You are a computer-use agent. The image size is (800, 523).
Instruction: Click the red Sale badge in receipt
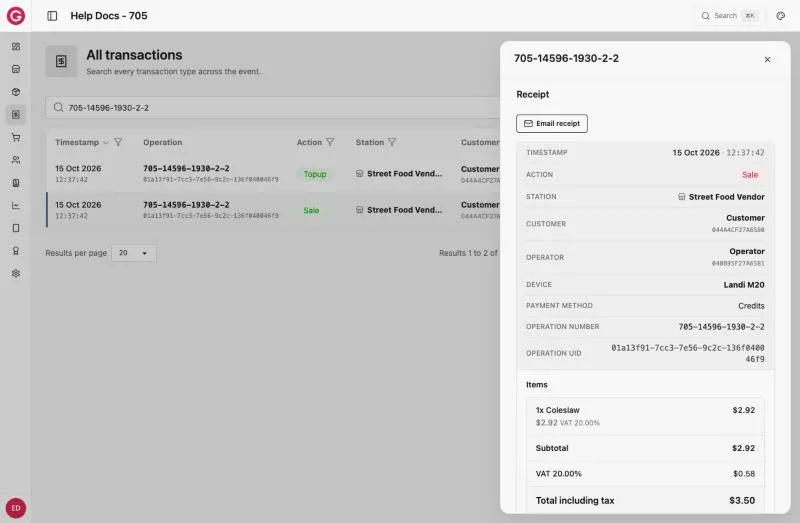point(749,175)
